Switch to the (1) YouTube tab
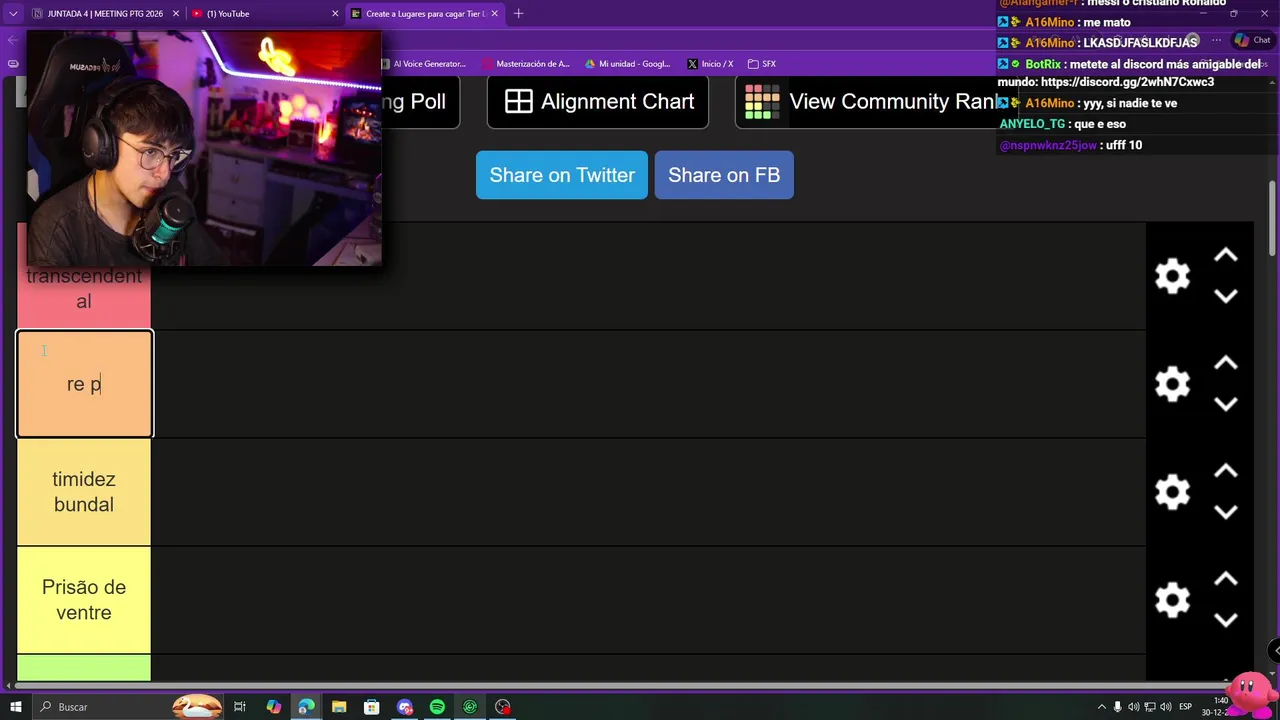Screen dimensions: 1280x720 click(x=266, y=14)
